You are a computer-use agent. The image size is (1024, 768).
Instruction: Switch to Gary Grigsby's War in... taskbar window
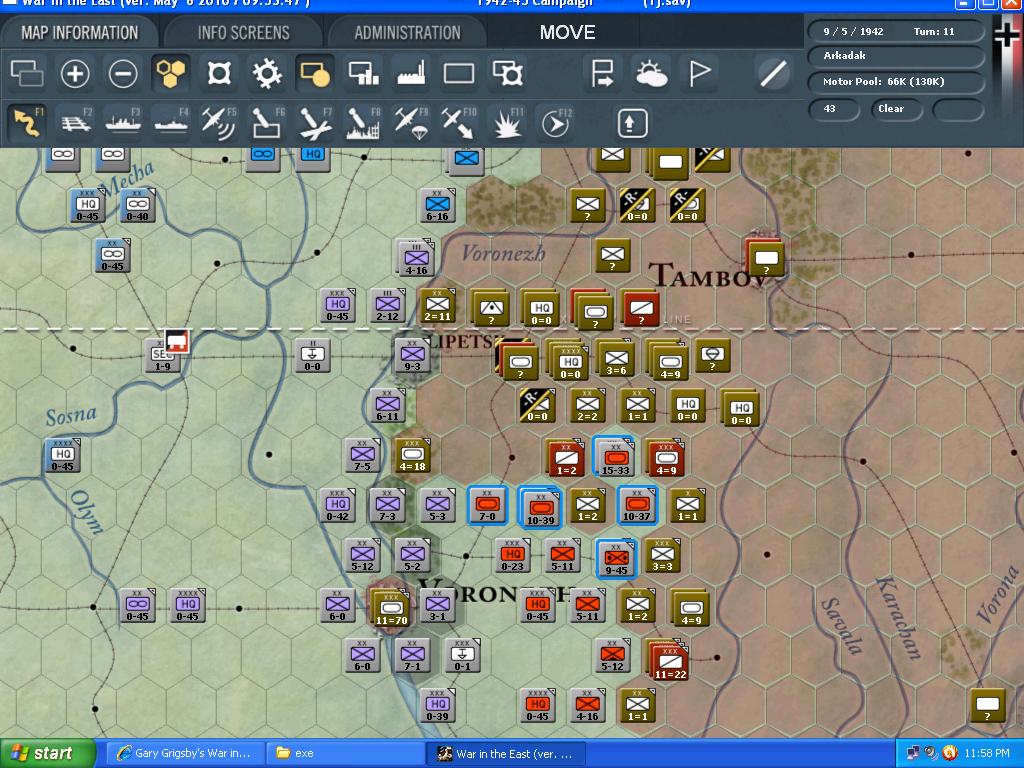click(x=184, y=754)
